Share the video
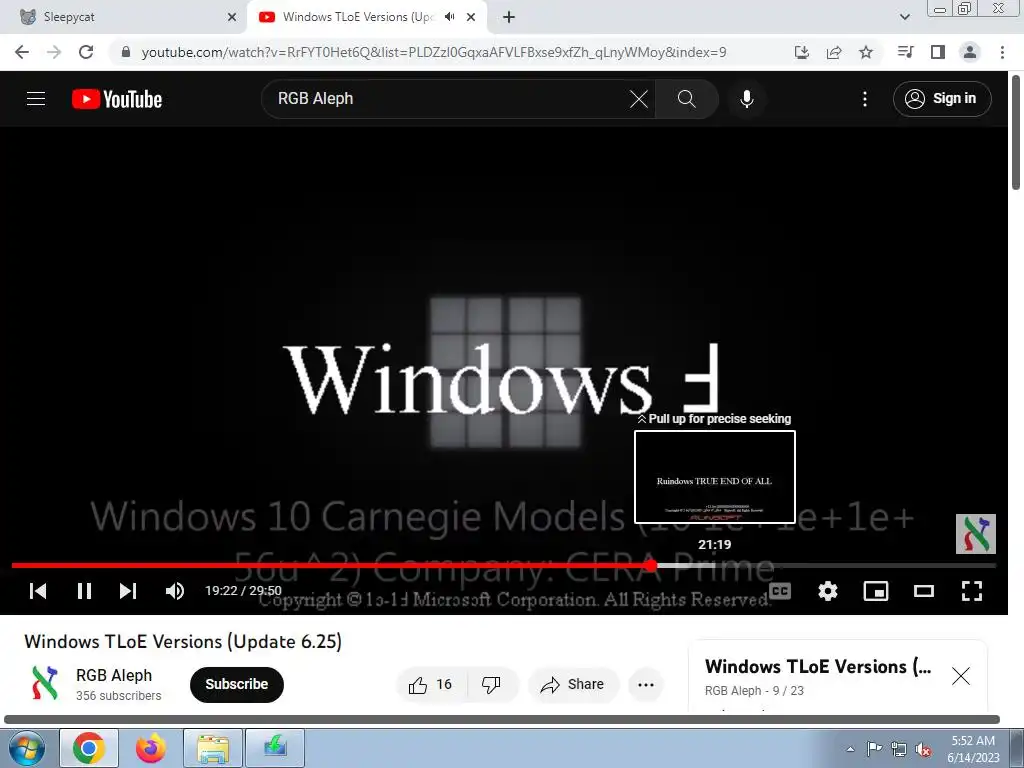This screenshot has height=768, width=1024. (572, 684)
